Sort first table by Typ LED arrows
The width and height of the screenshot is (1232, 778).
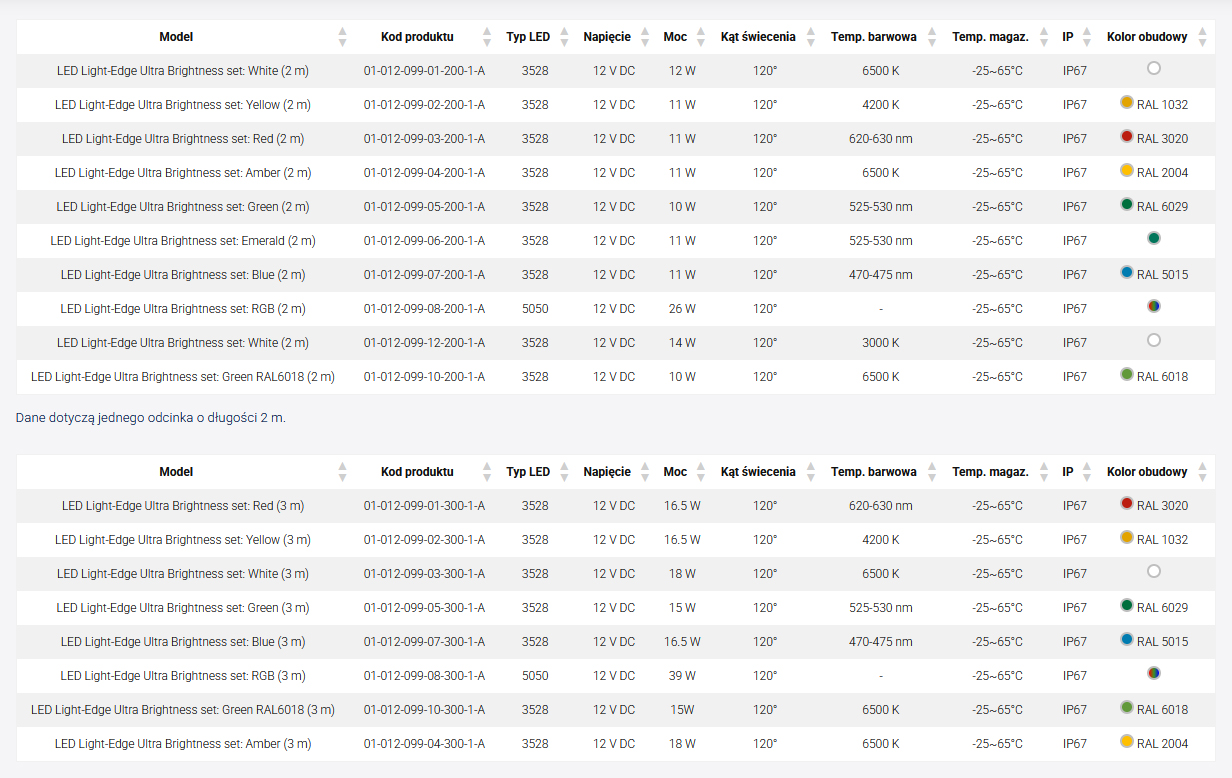coord(564,37)
